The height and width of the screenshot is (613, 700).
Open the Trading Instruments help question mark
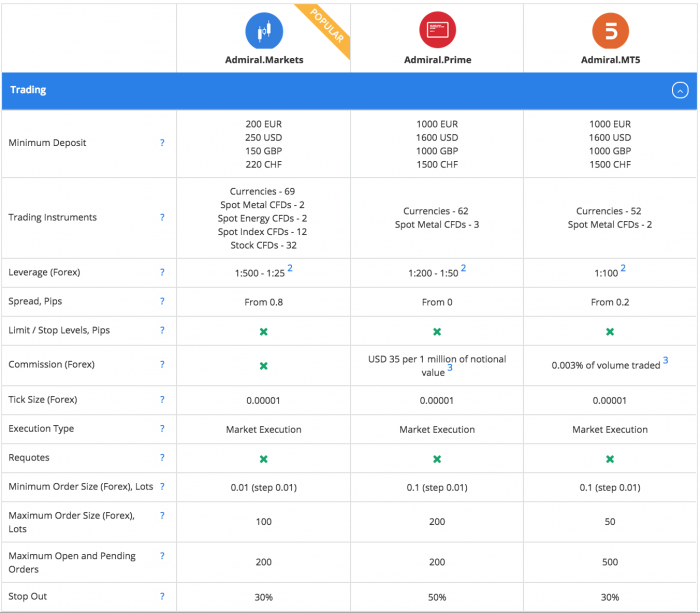162,217
